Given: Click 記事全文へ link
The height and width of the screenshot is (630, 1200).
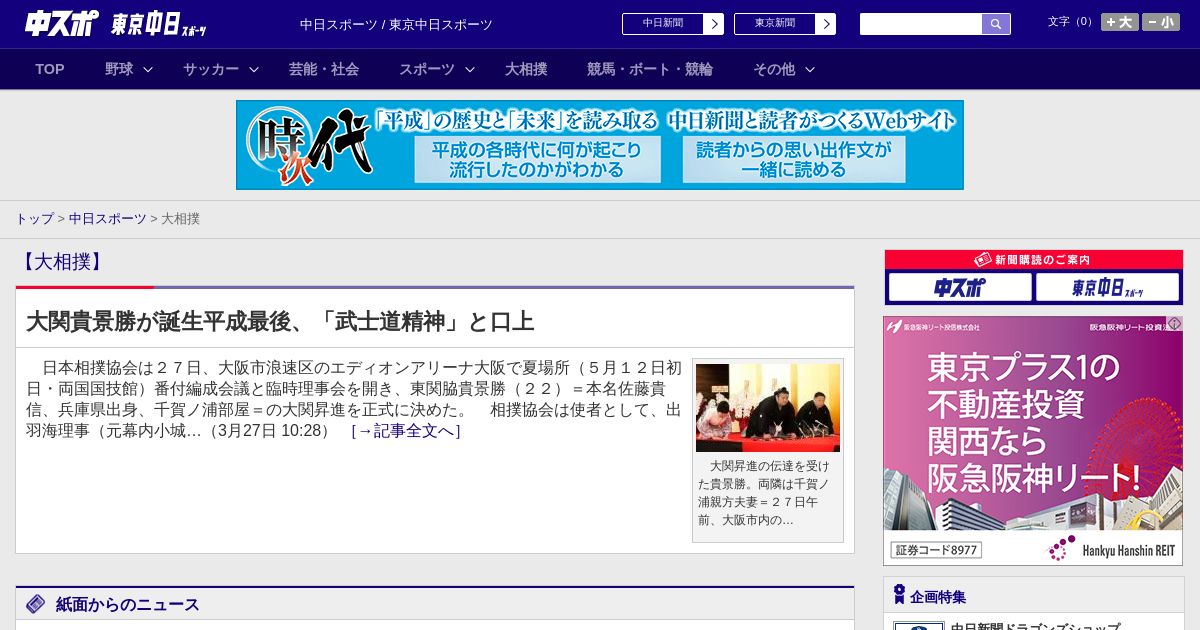Looking at the screenshot, I should pyautogui.click(x=406, y=431).
